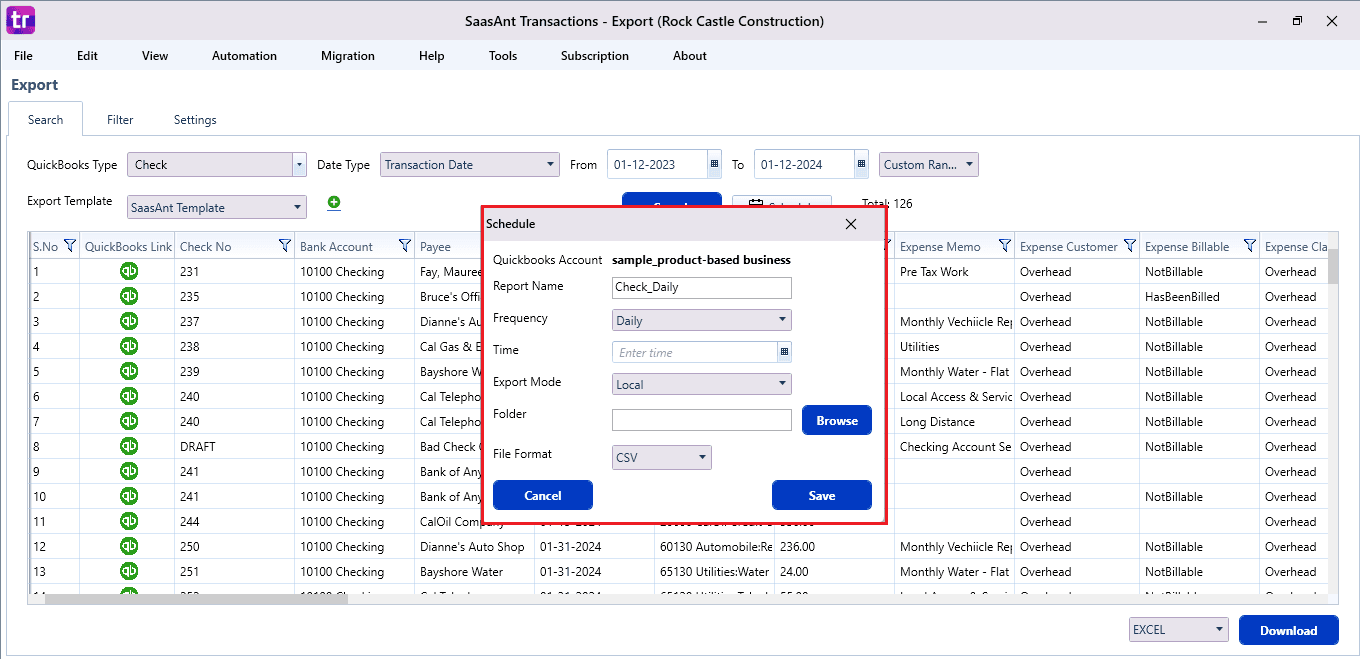Filter the Expense Customer column
This screenshot has width=1360, height=659.
click(x=1130, y=246)
